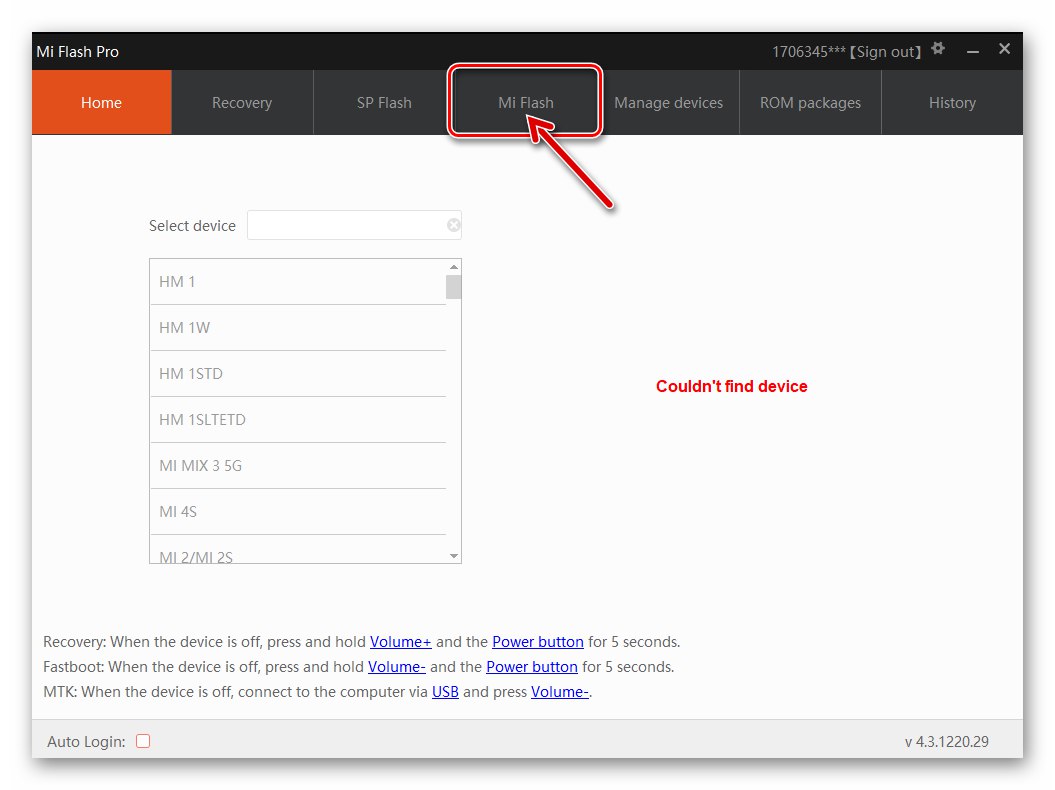Choose HM 1STD in the device list

[298, 373]
